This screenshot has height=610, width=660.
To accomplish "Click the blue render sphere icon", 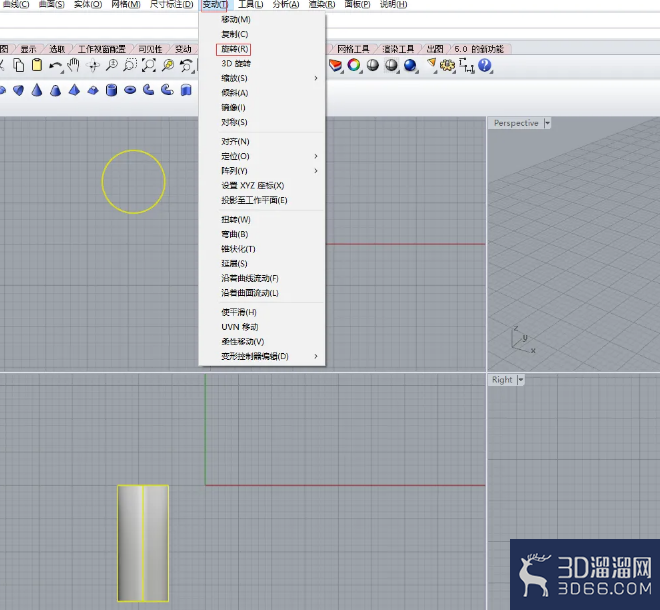I will [x=410, y=65].
